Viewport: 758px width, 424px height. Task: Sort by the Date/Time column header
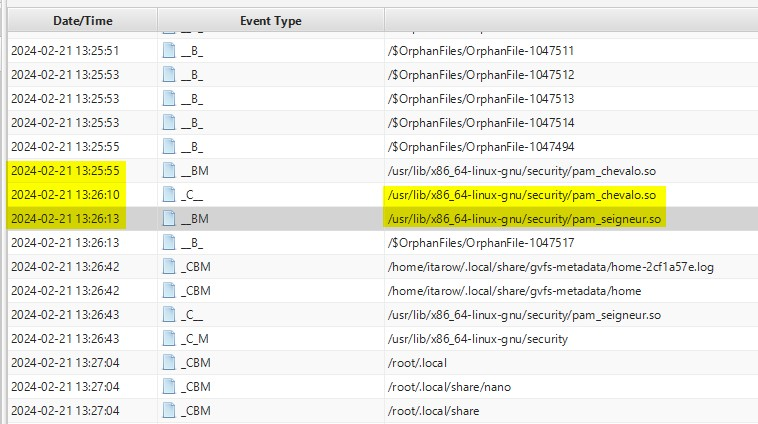tap(82, 21)
